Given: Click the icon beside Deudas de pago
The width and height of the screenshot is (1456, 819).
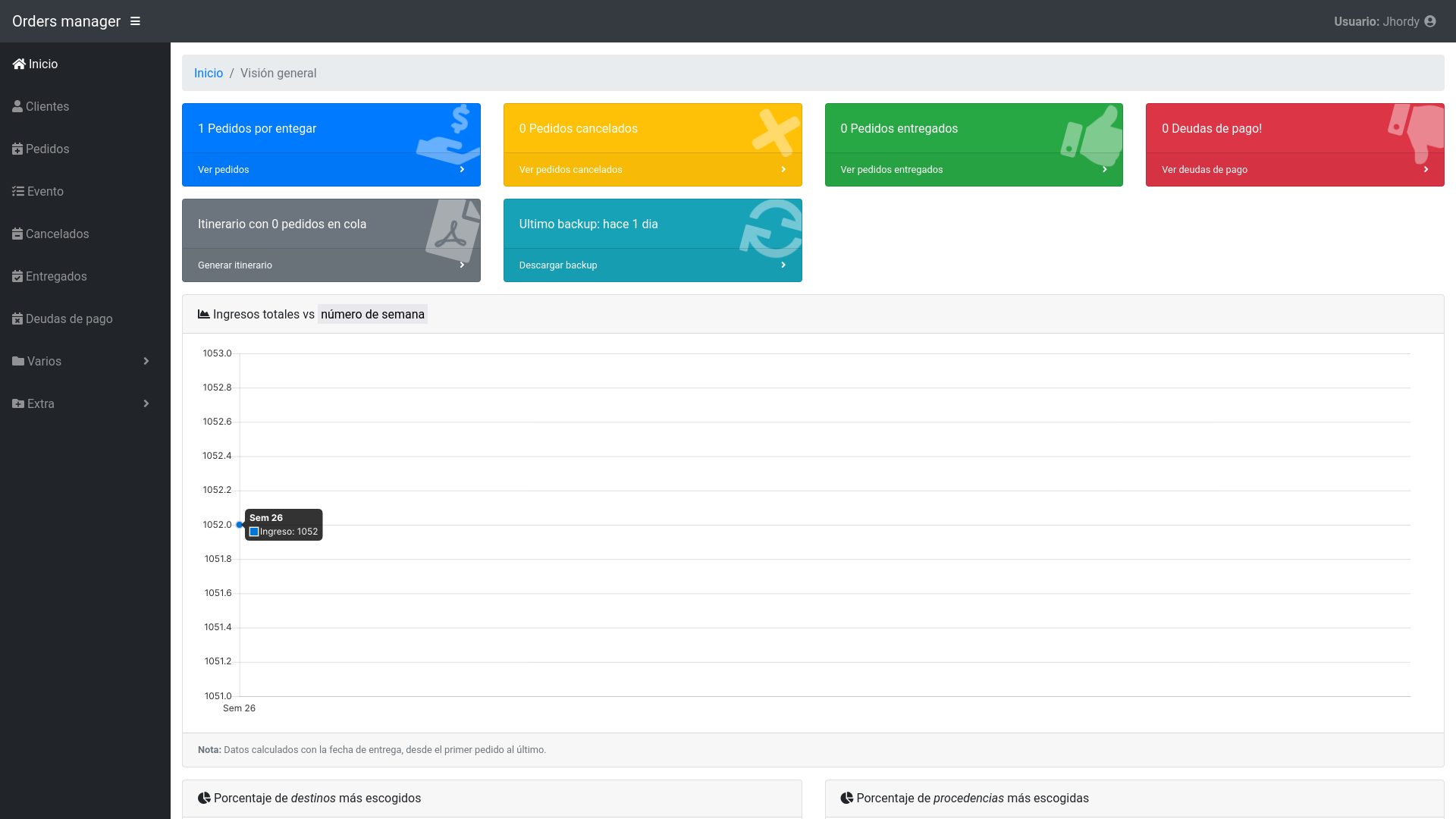Looking at the screenshot, I should (17, 318).
